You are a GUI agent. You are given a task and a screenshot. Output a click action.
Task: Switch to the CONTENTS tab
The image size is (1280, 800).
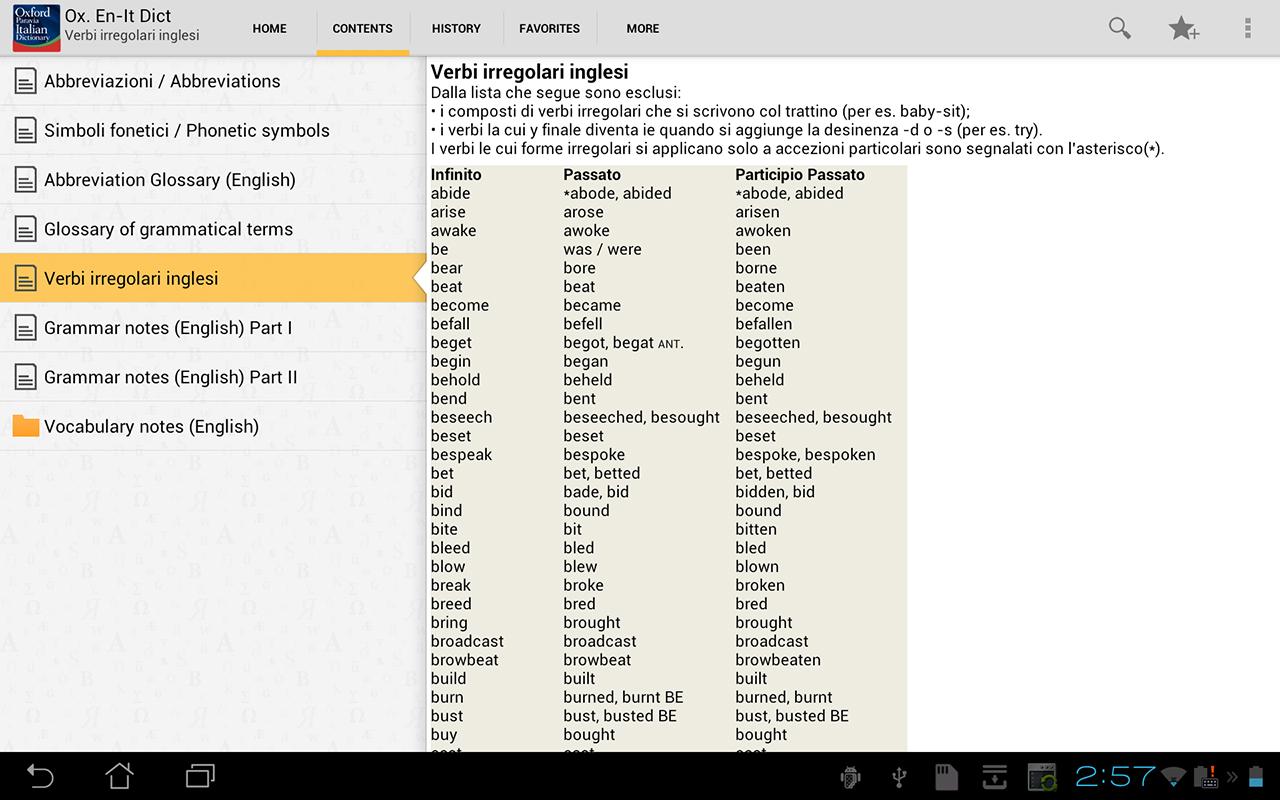click(x=362, y=28)
